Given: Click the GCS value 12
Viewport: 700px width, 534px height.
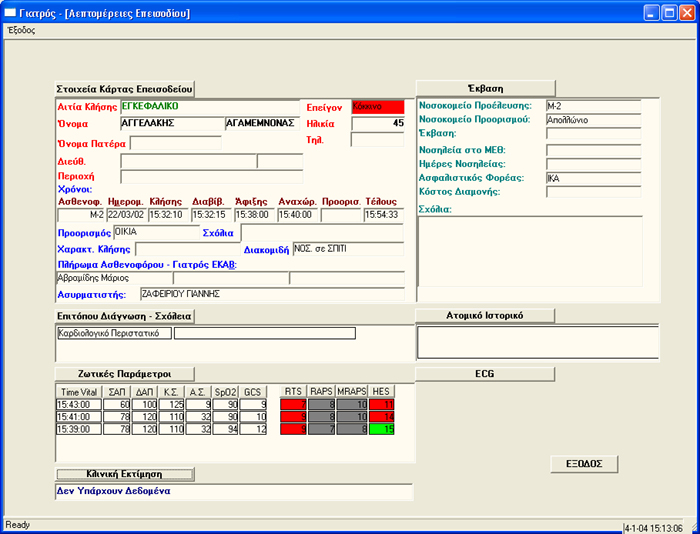Looking at the screenshot, I should [253, 429].
